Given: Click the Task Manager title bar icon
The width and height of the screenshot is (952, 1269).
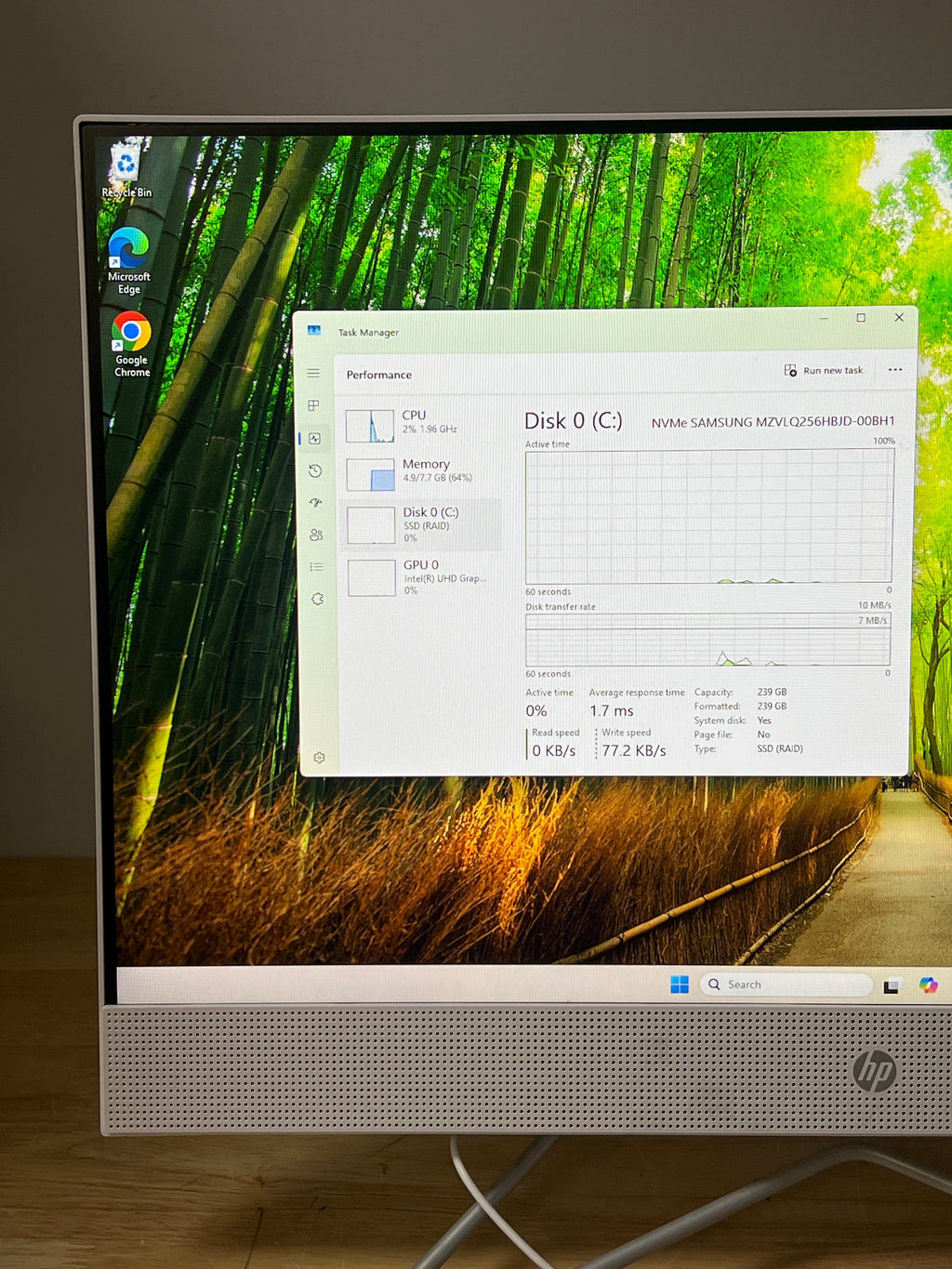Looking at the screenshot, I should point(314,331).
